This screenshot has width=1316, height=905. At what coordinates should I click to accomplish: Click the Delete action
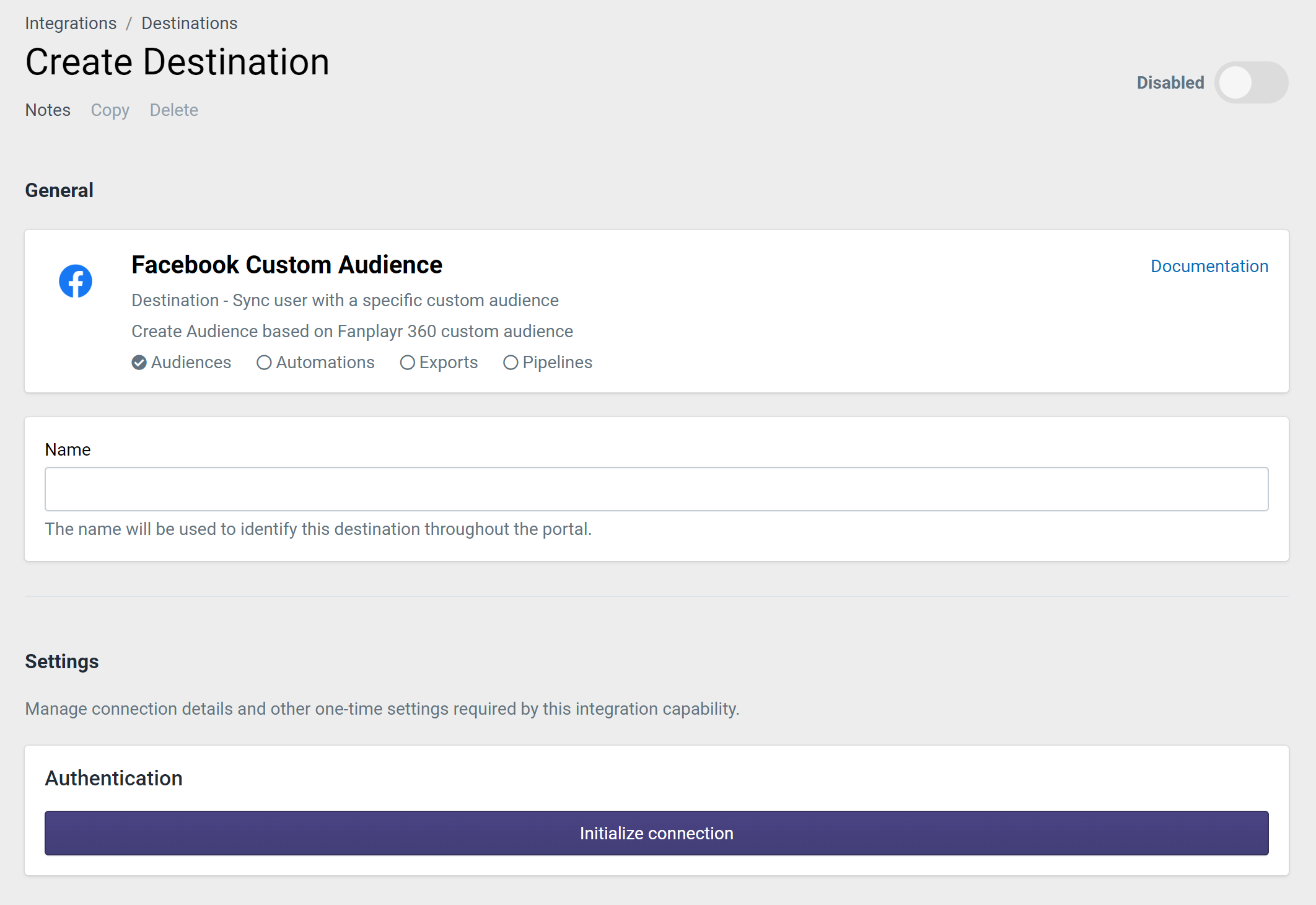point(174,110)
